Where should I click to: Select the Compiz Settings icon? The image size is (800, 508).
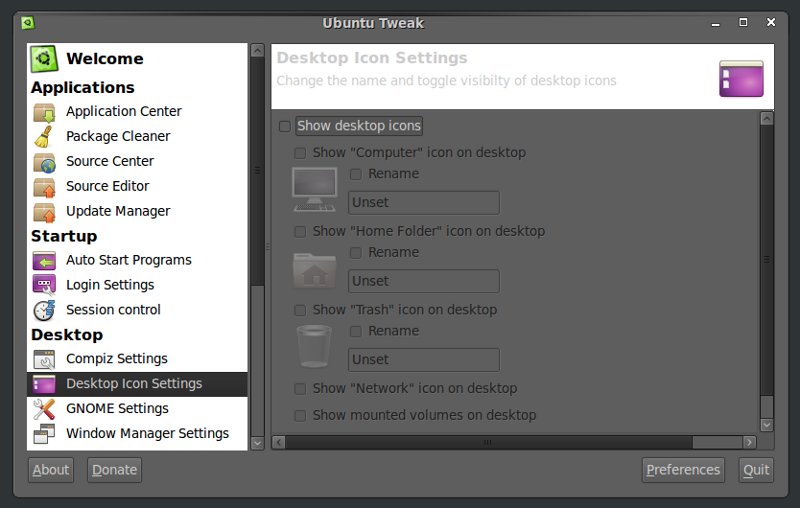coord(44,359)
